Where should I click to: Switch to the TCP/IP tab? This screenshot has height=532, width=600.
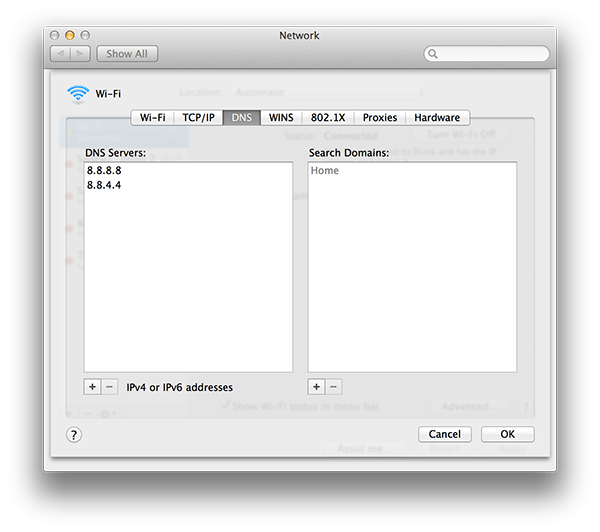tap(198, 117)
